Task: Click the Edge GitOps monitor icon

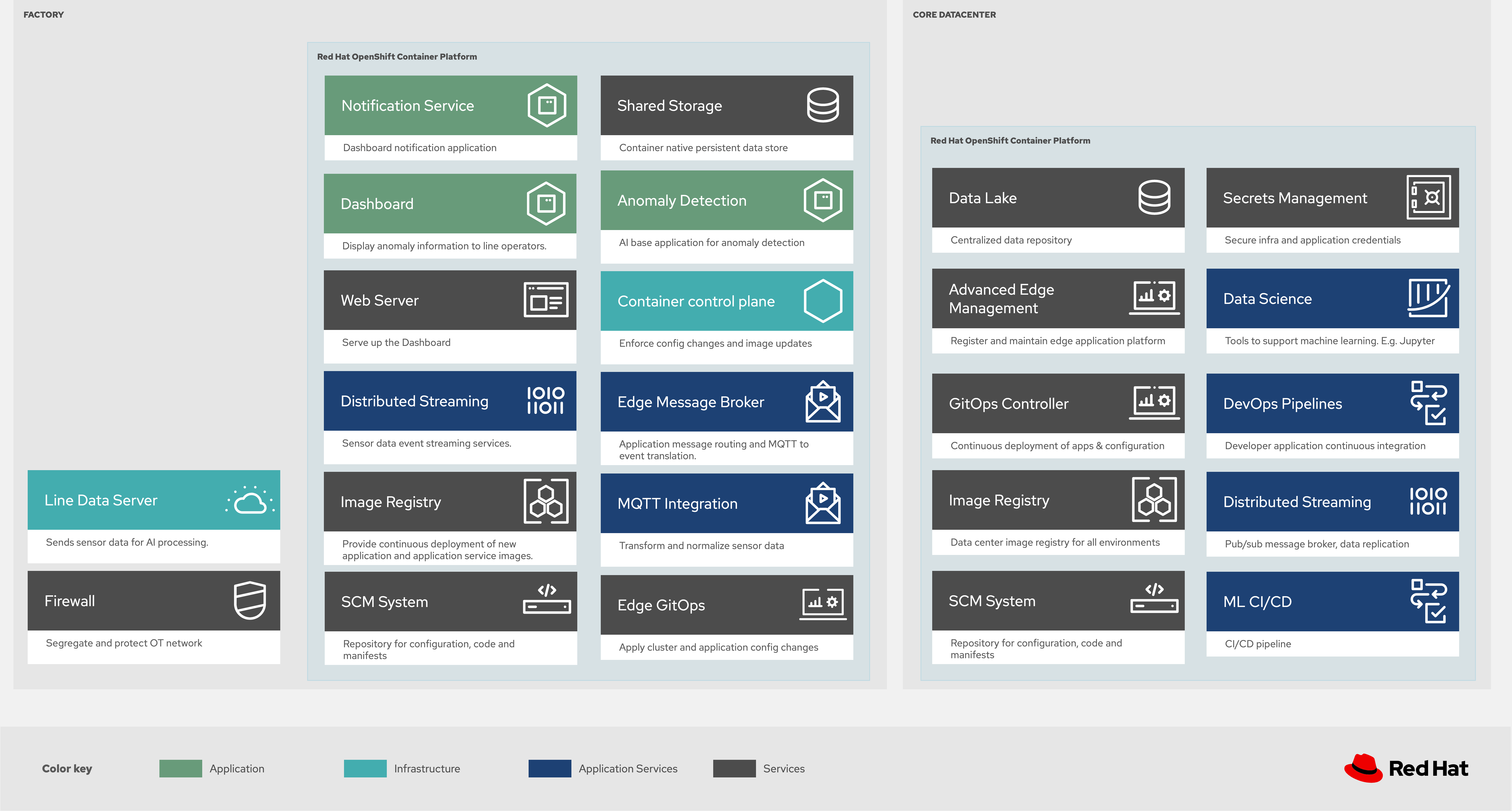Action: point(823,604)
